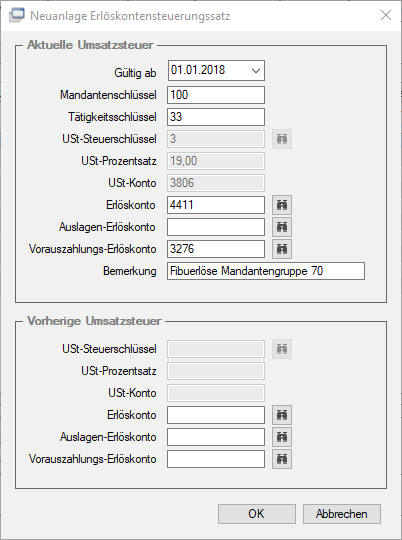
Task: Cancel using the Abbrechen button
Action: 342,514
